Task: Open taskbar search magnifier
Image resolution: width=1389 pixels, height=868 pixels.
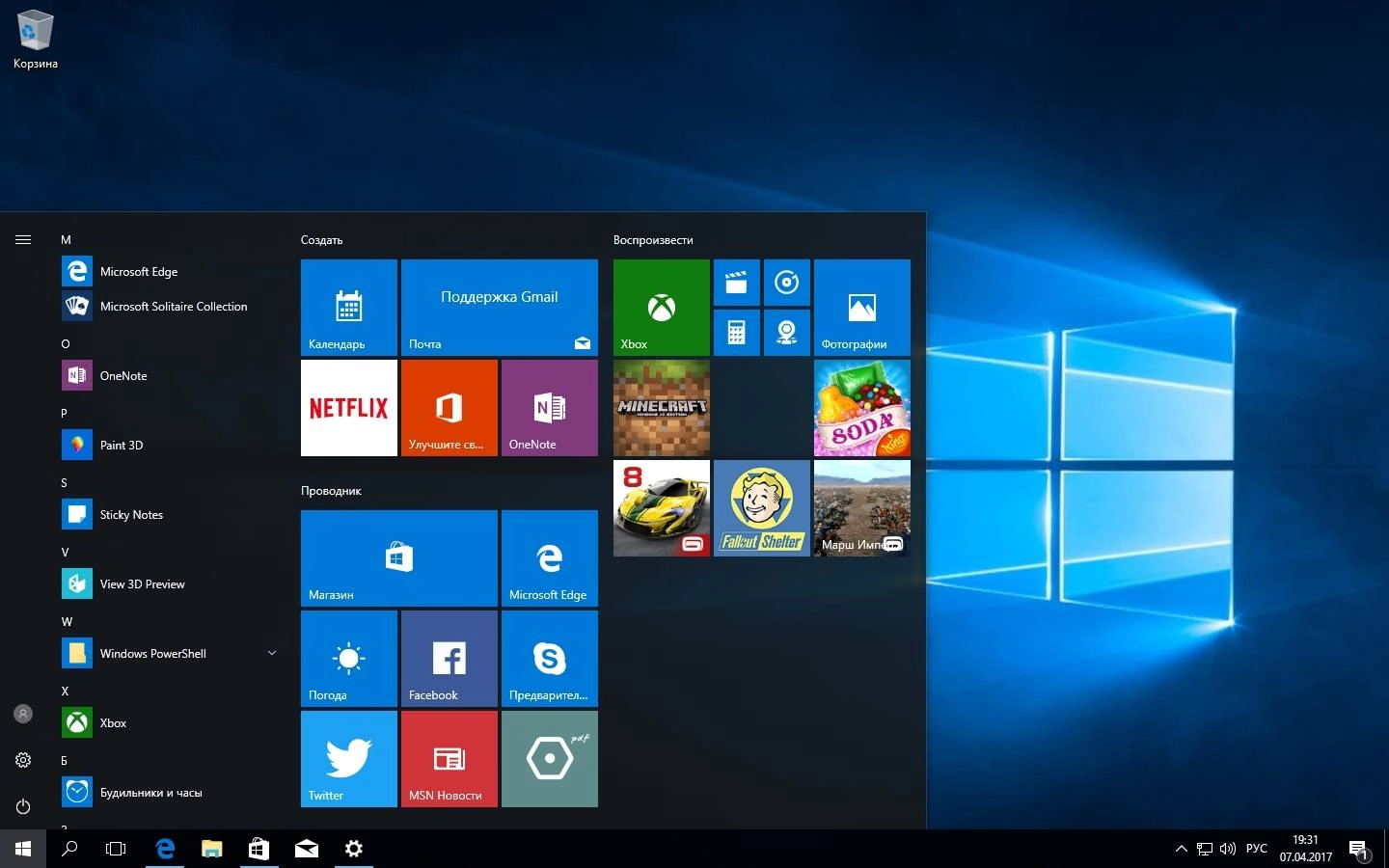Action: pos(69,849)
